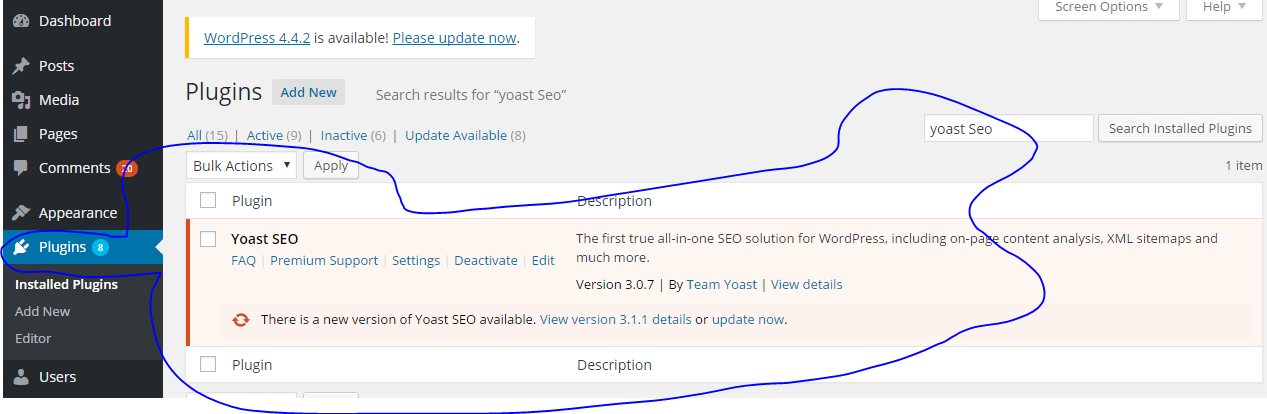Click View details link for Yoast SEO

(806, 285)
